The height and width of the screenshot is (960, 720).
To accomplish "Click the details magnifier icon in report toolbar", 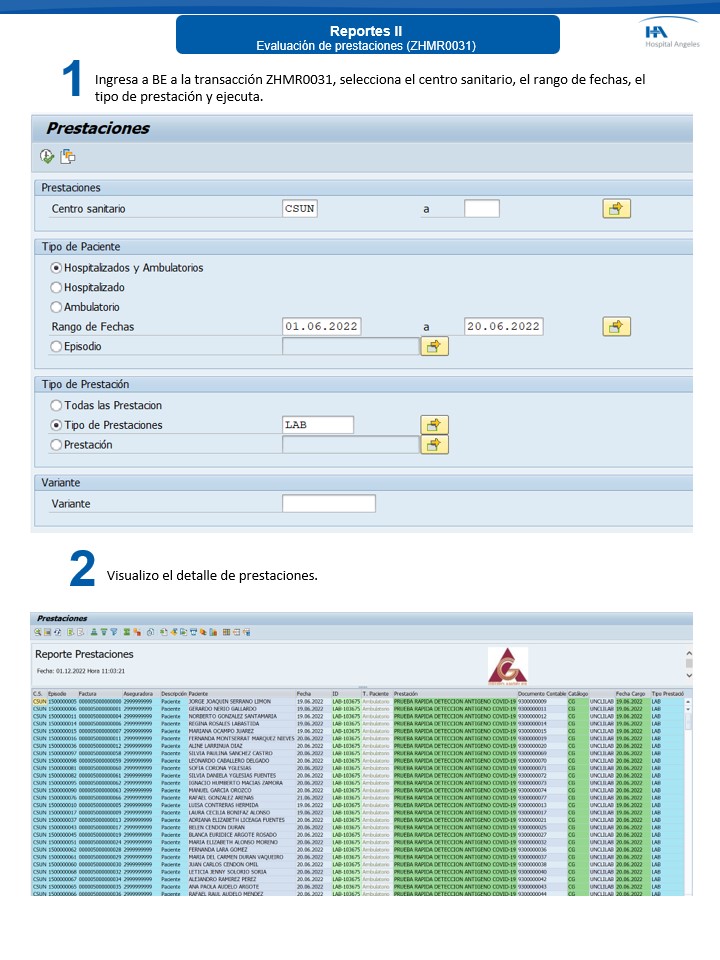I will pos(37,632).
